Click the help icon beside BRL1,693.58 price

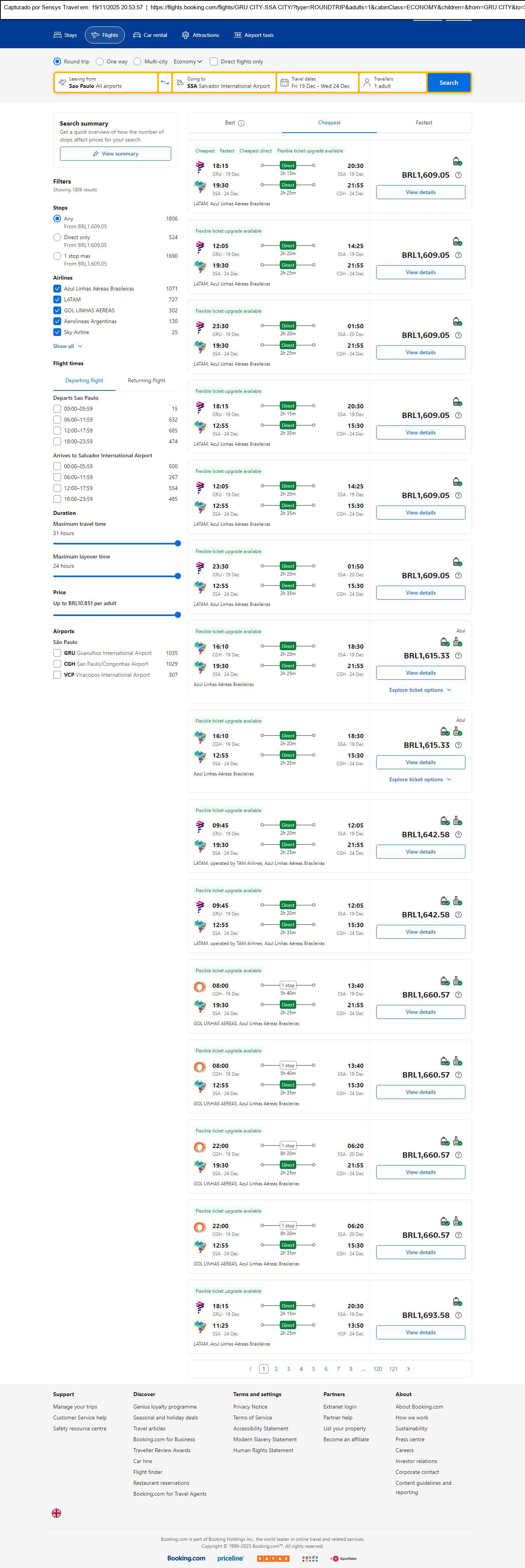[x=458, y=1315]
